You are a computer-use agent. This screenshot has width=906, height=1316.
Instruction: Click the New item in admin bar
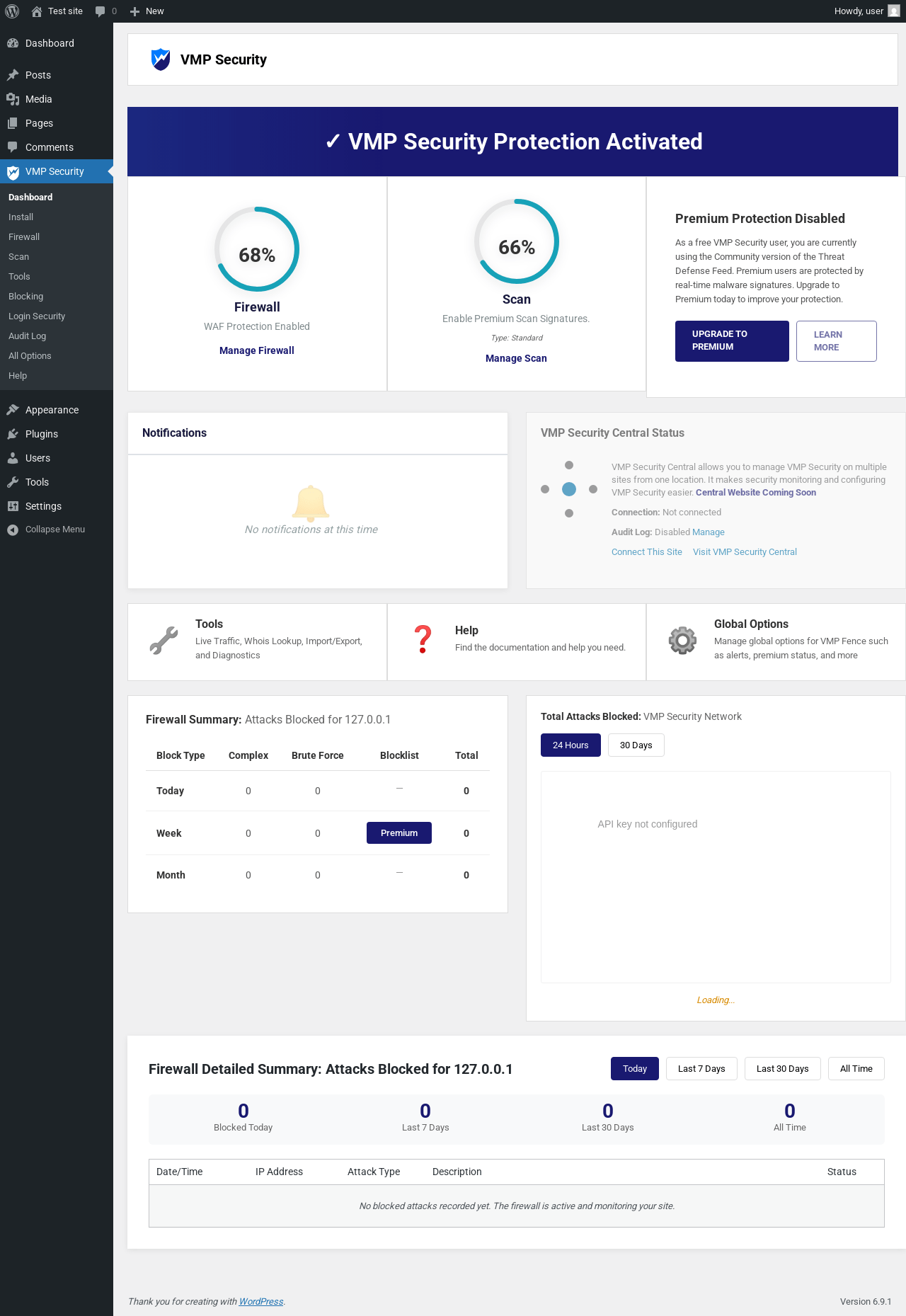pyautogui.click(x=147, y=11)
